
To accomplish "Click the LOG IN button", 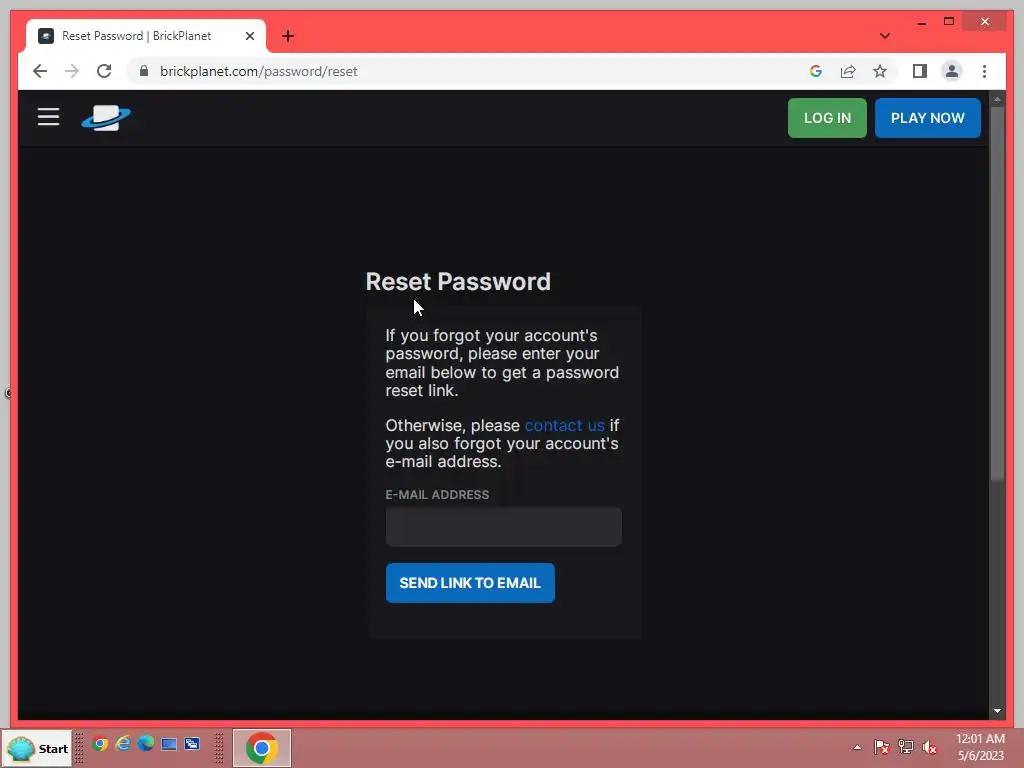I will 827,118.
